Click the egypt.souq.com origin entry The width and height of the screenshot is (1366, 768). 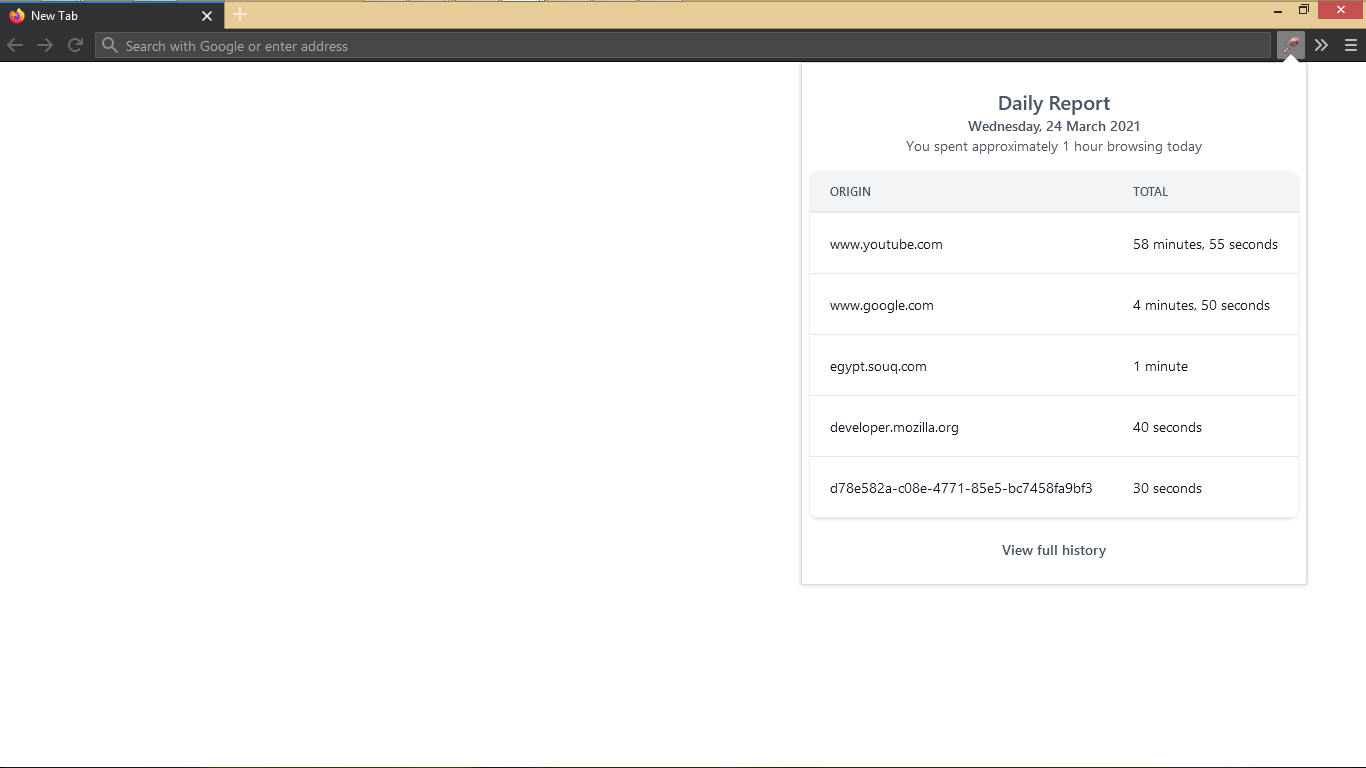[878, 367]
